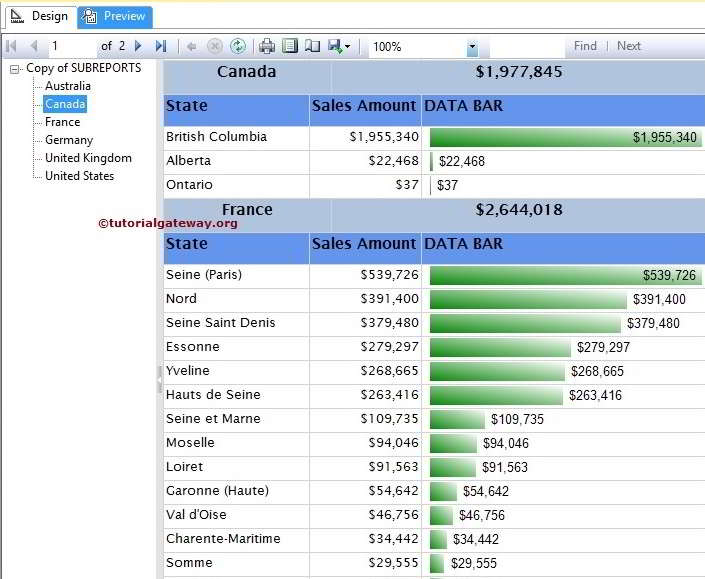Refresh the report preview

(237, 46)
